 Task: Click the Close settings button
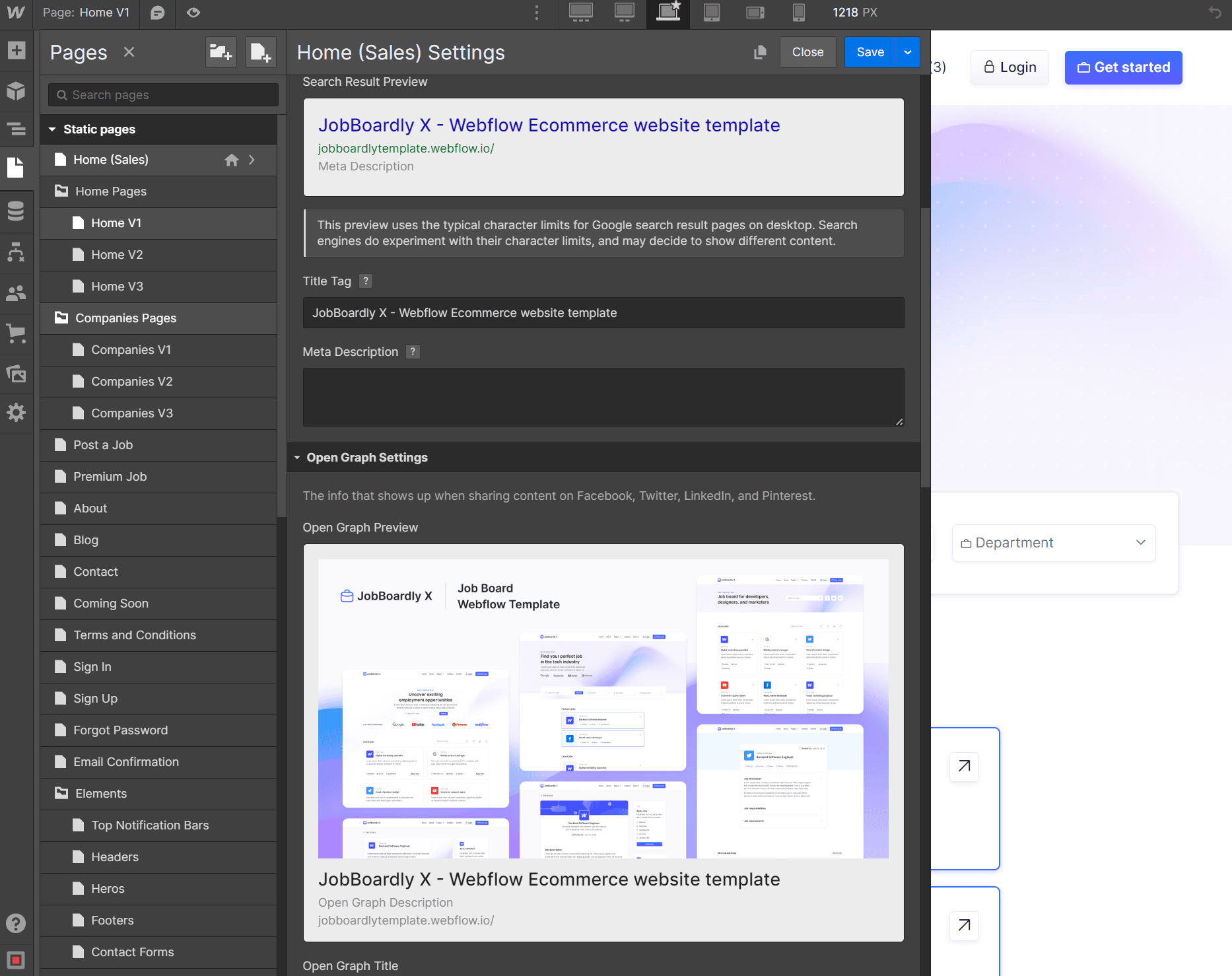(x=807, y=52)
